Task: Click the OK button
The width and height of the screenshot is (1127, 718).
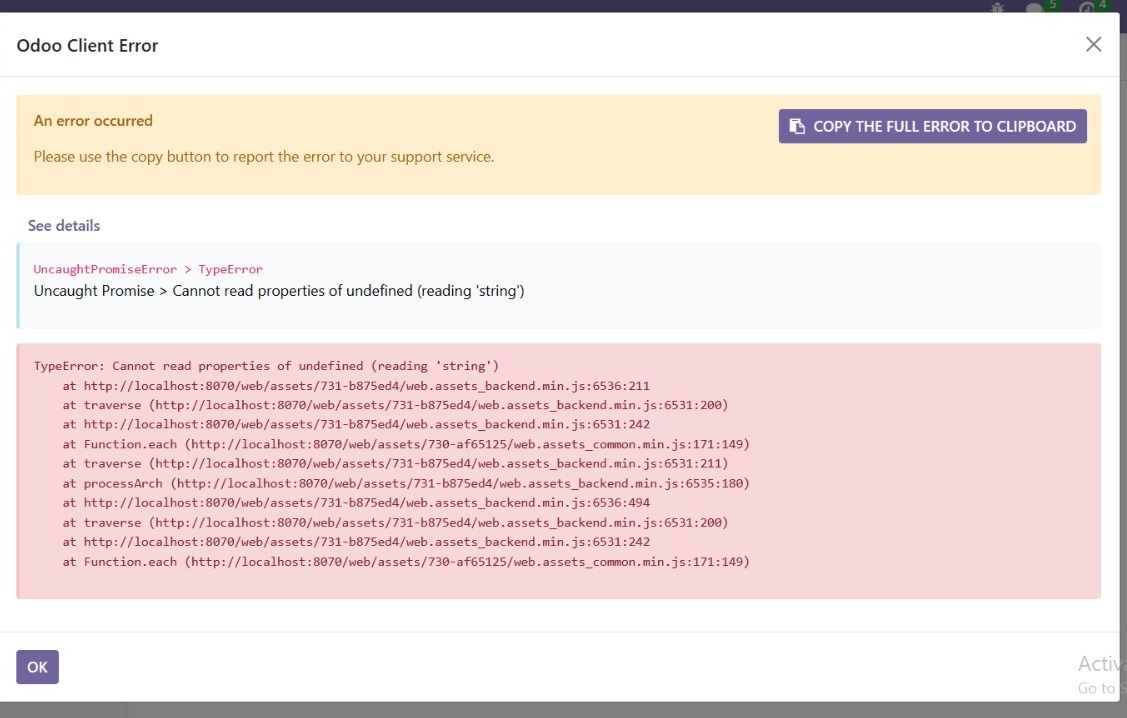Action: [x=37, y=667]
